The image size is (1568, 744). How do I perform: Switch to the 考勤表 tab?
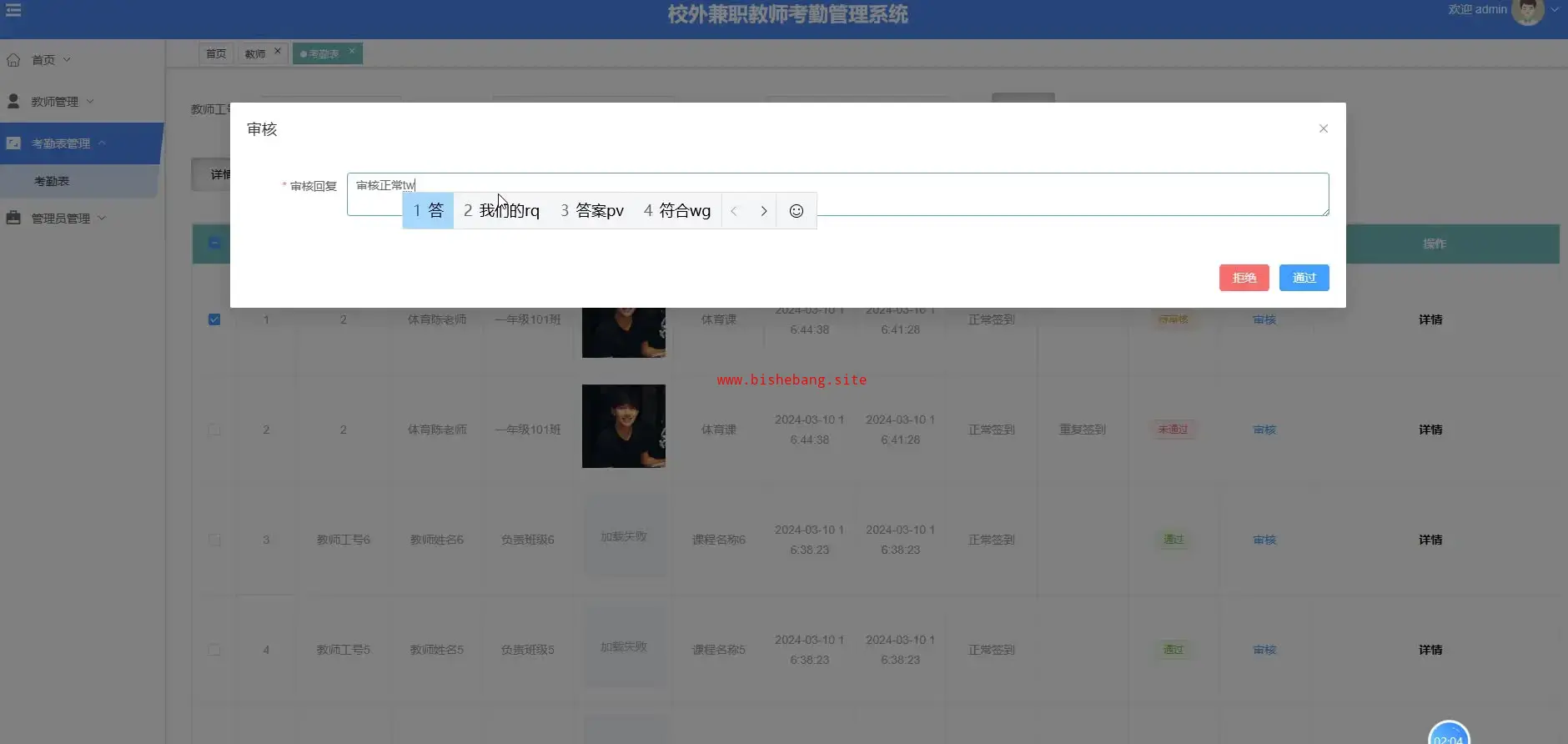coord(324,53)
